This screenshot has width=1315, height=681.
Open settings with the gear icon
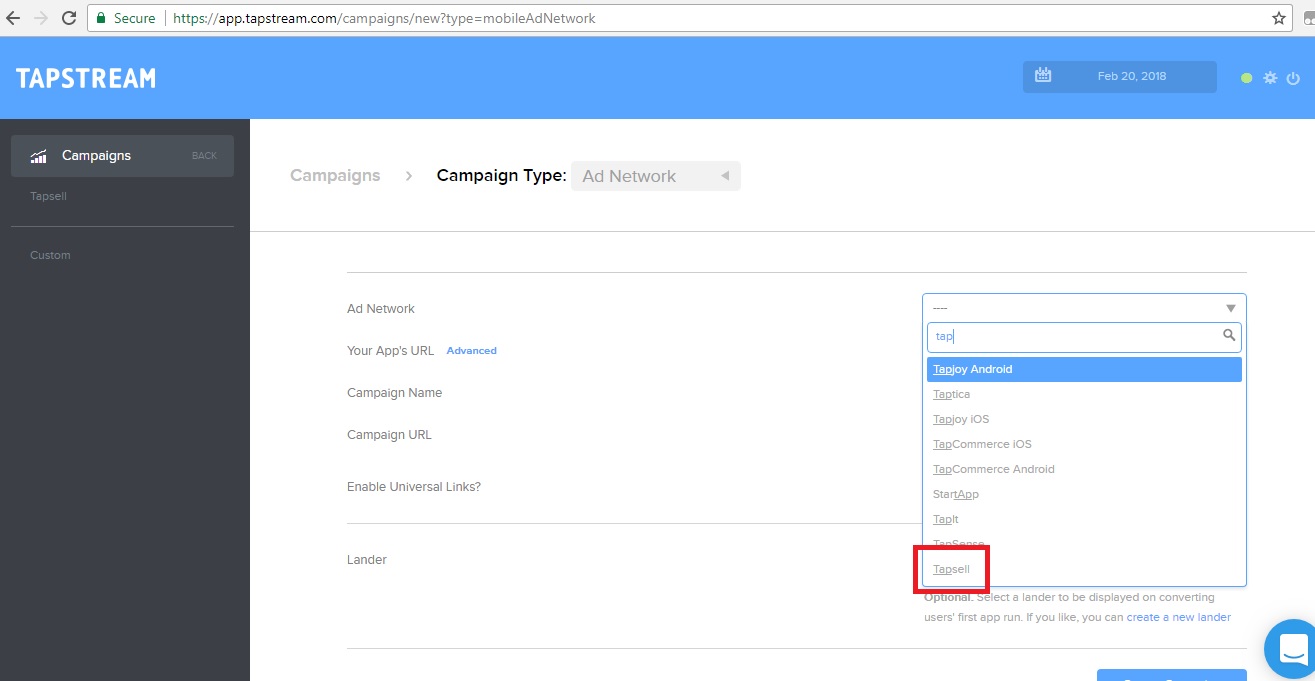(1270, 78)
